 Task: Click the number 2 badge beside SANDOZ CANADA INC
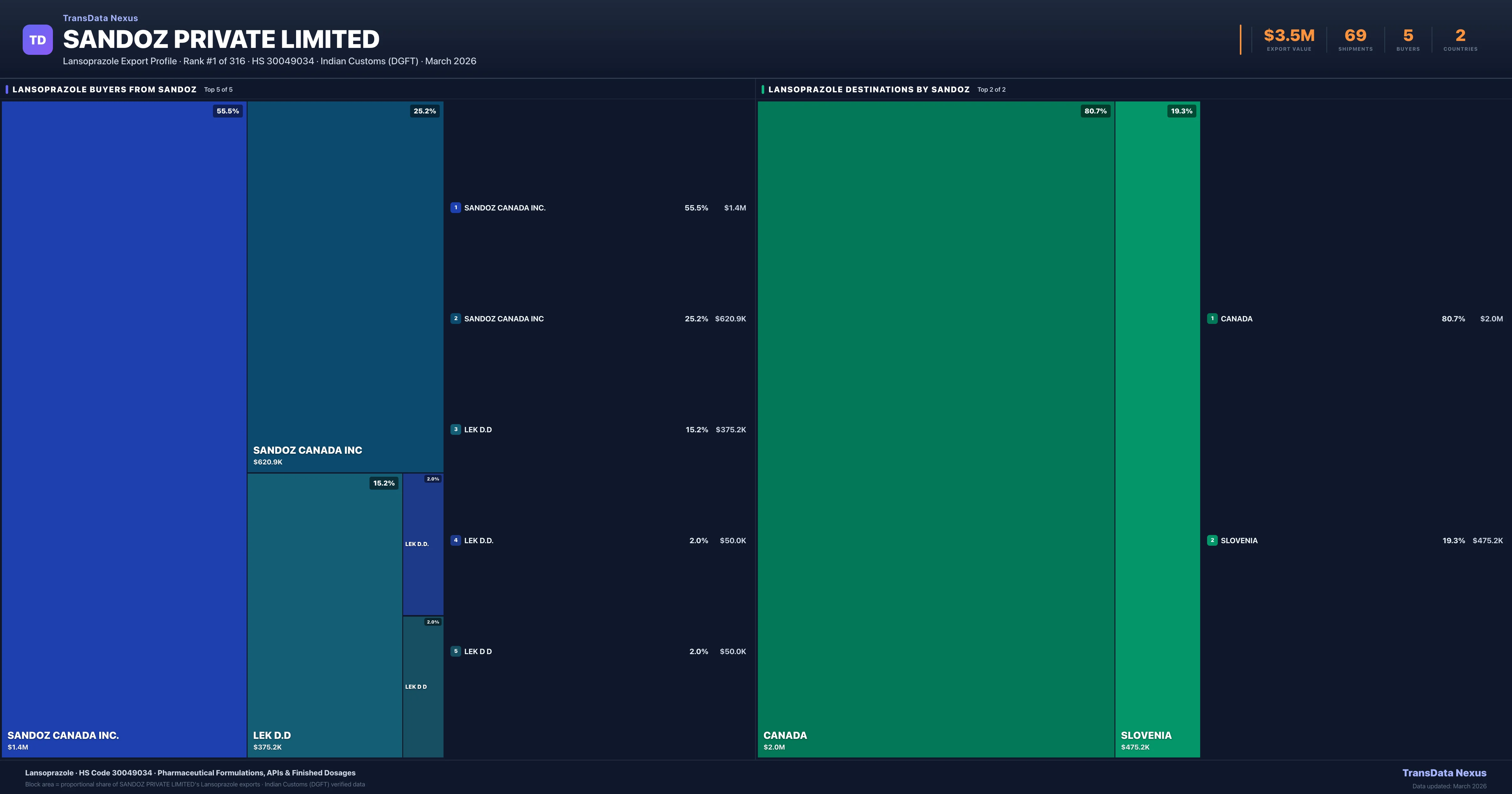(x=456, y=318)
